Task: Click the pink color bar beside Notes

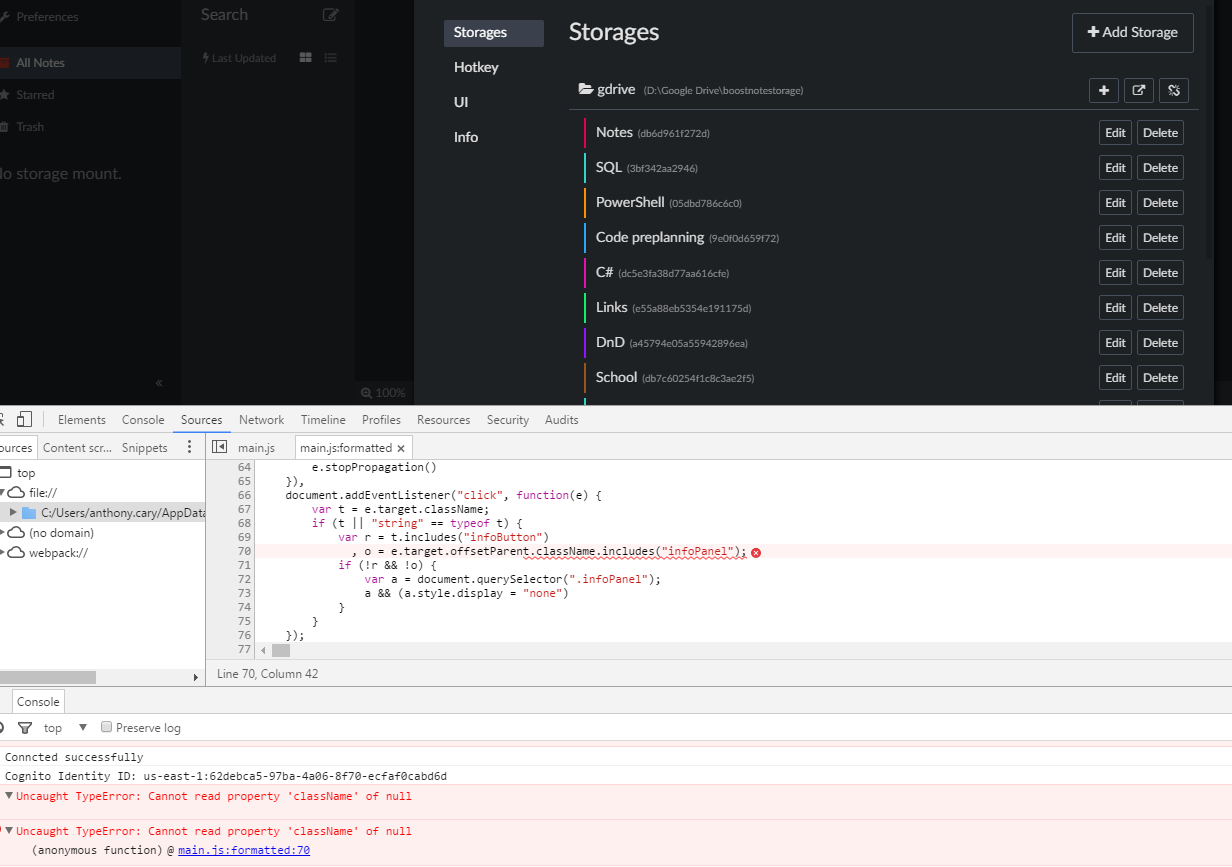Action: [x=586, y=132]
